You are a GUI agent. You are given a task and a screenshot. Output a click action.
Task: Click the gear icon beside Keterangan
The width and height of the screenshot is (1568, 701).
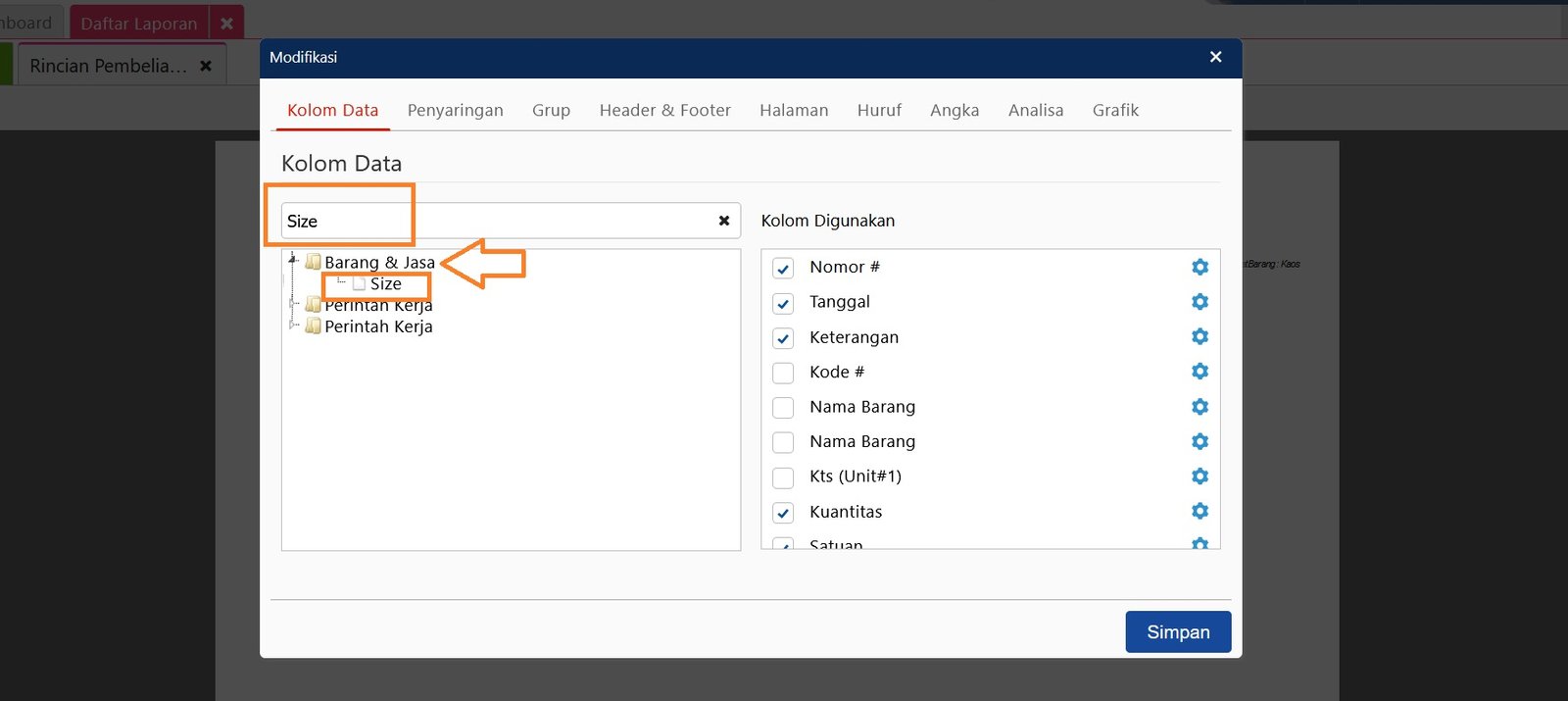pos(1200,336)
